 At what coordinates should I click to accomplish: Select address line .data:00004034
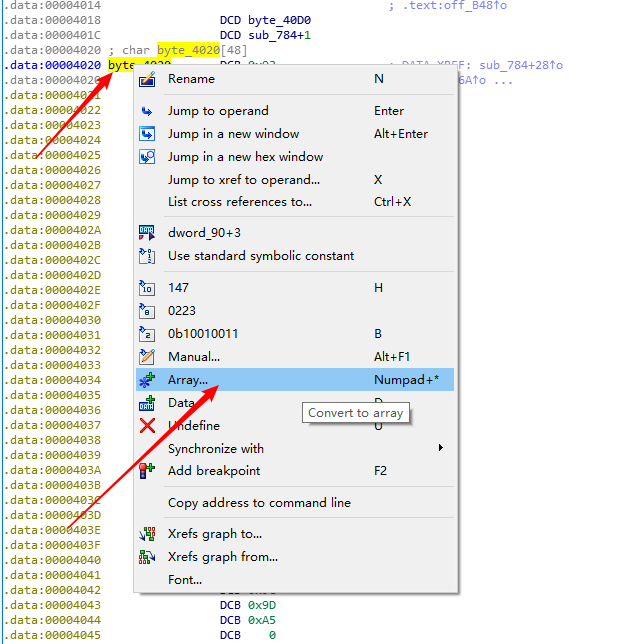(53, 380)
